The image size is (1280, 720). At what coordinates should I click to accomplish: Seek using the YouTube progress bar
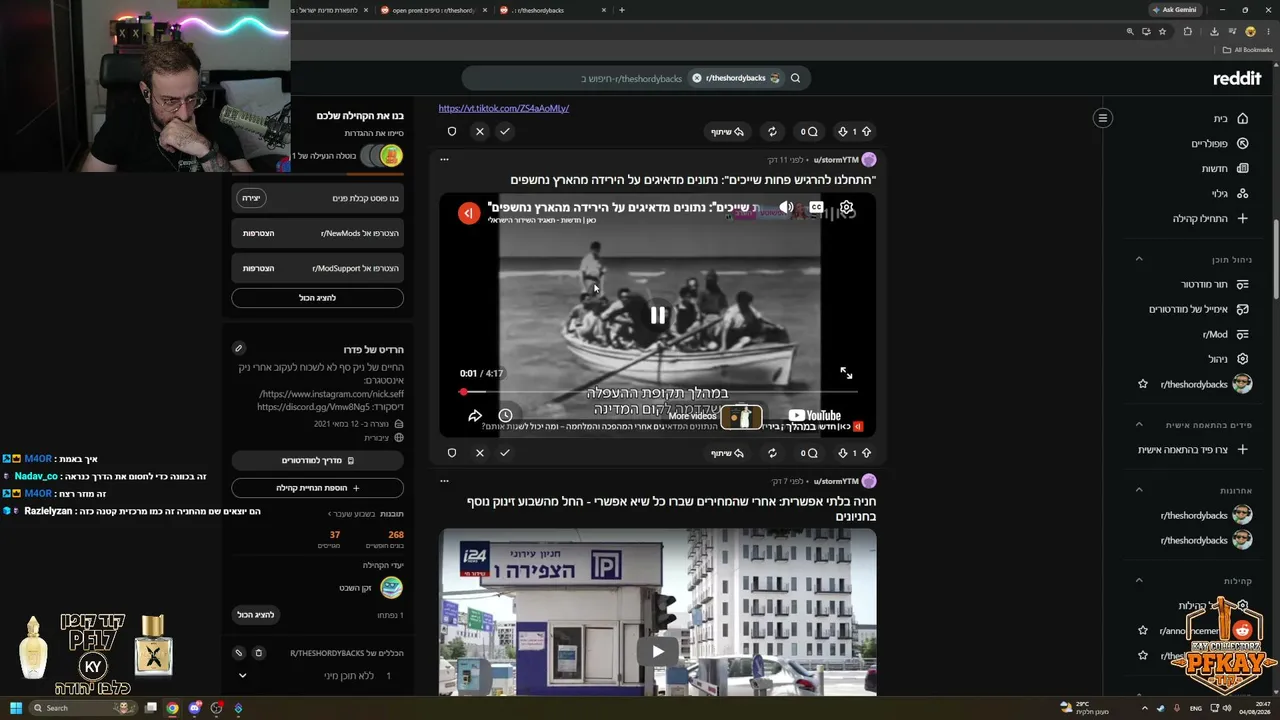coord(658,392)
